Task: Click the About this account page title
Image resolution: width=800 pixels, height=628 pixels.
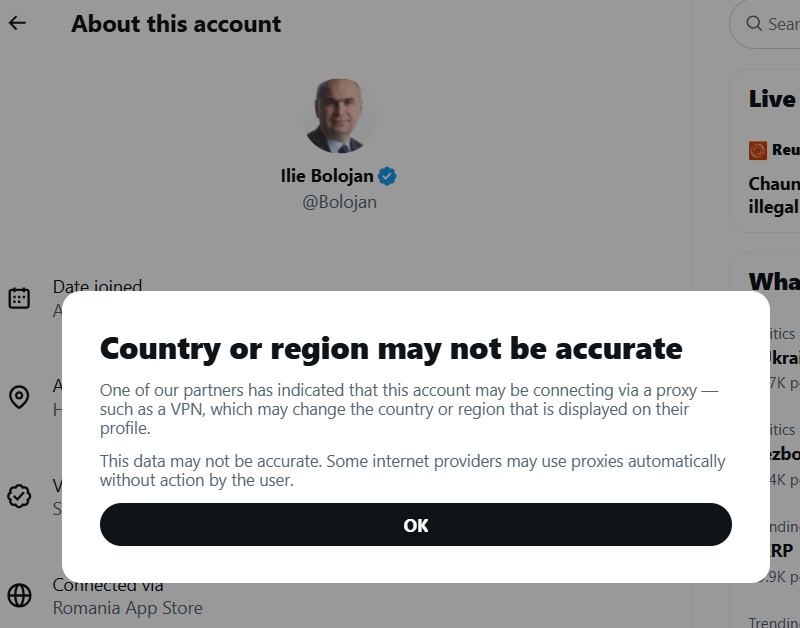Action: (176, 24)
